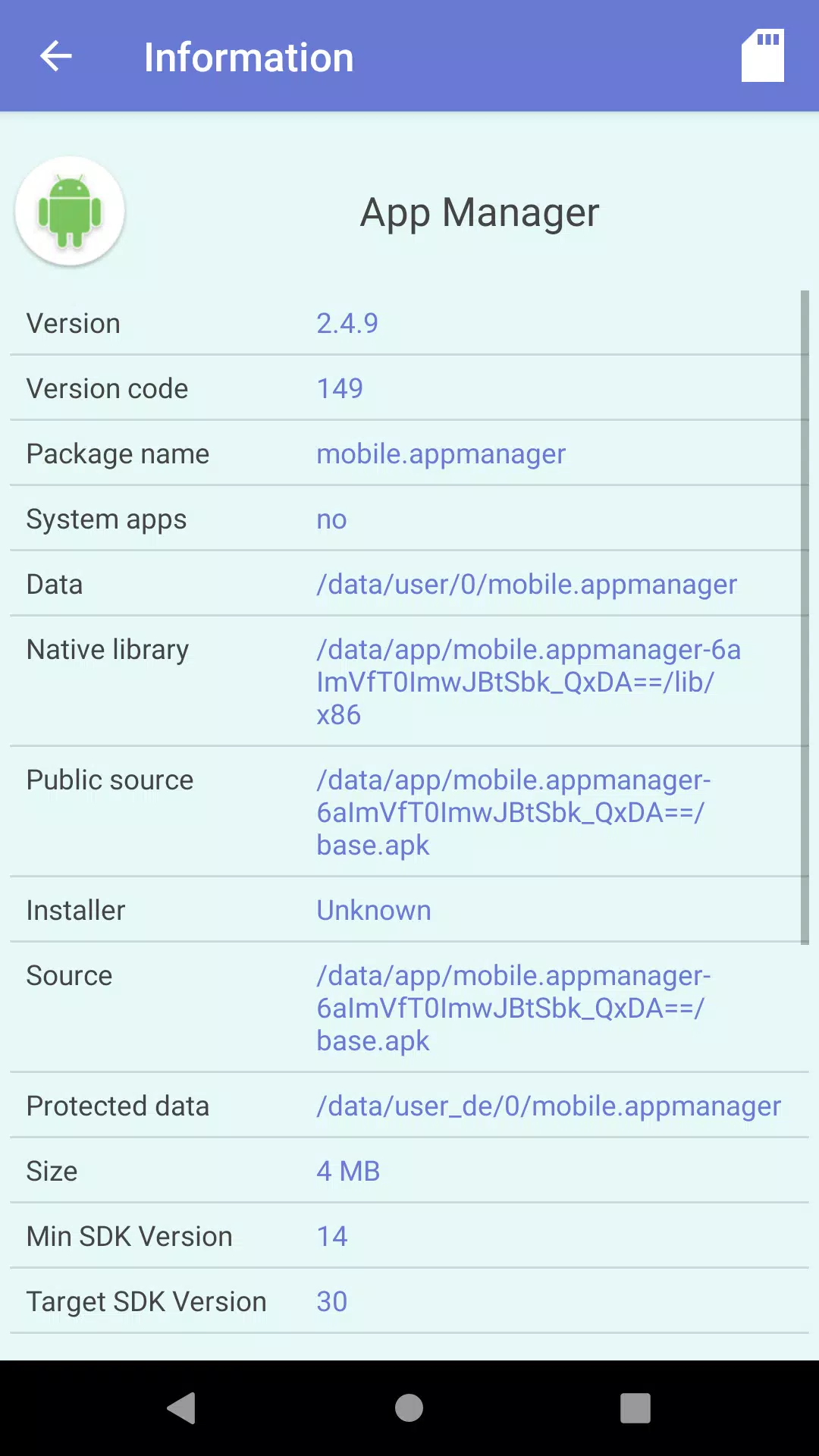Tap the Size value 4 MB
The width and height of the screenshot is (819, 1456).
click(348, 1171)
